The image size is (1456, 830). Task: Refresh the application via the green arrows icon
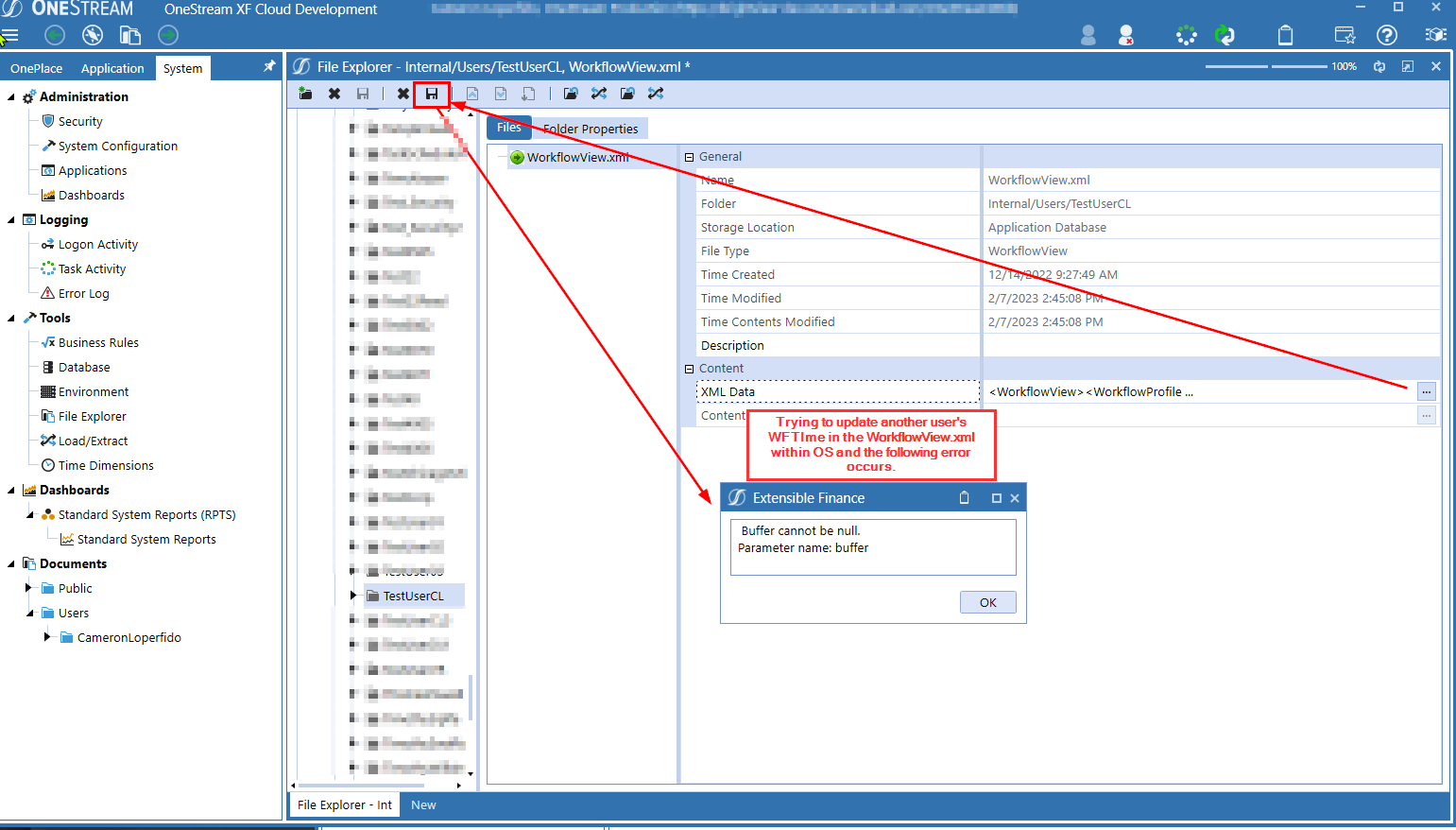[x=1225, y=34]
